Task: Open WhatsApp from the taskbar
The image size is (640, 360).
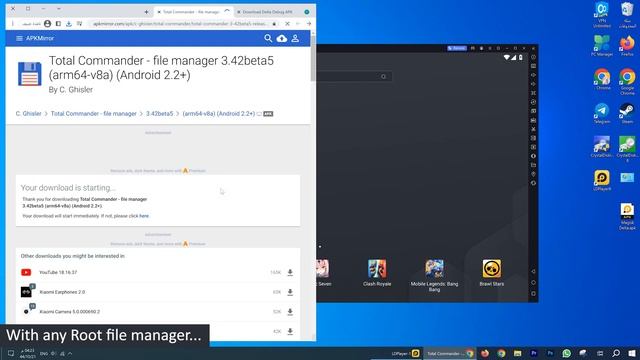Action: pyautogui.click(x=567, y=353)
